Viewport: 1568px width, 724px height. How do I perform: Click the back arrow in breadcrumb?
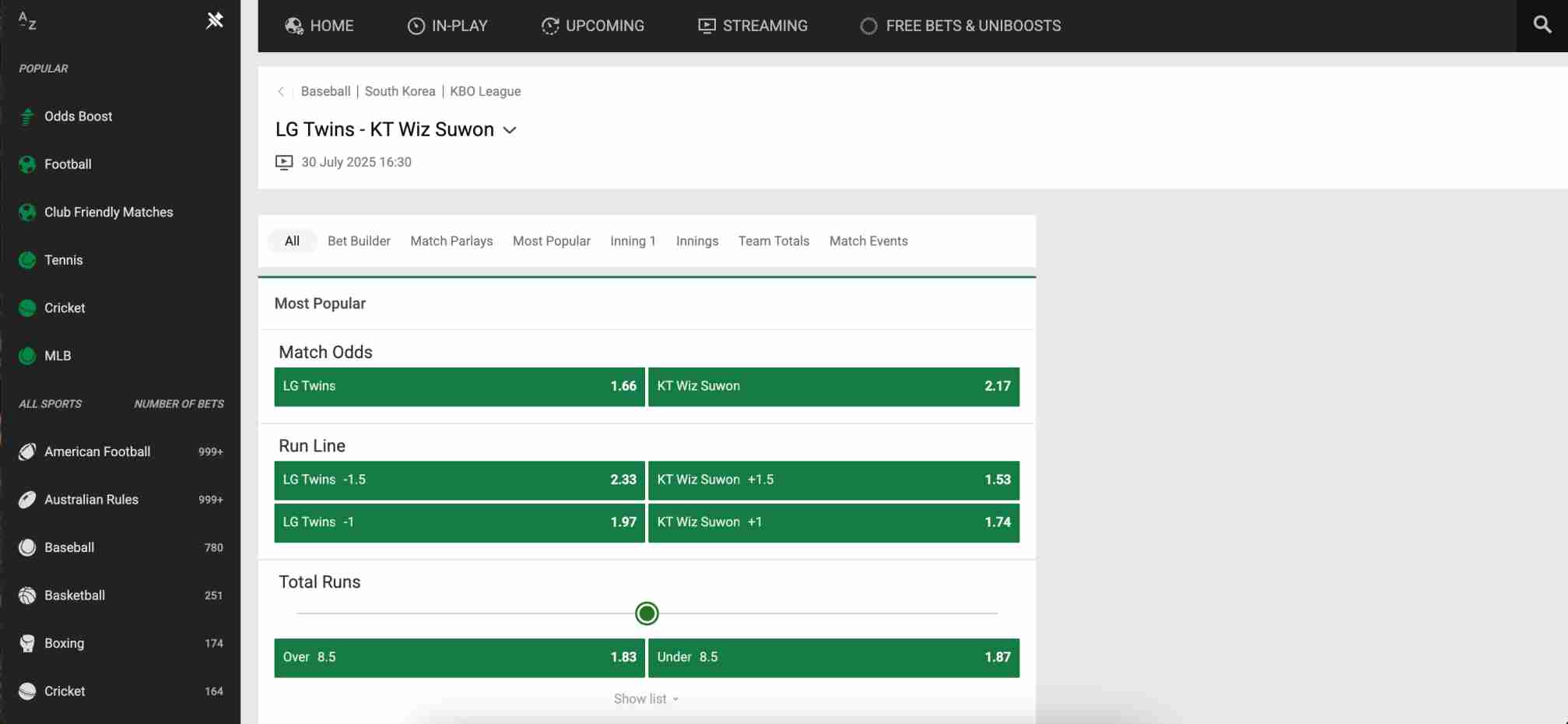click(x=281, y=91)
